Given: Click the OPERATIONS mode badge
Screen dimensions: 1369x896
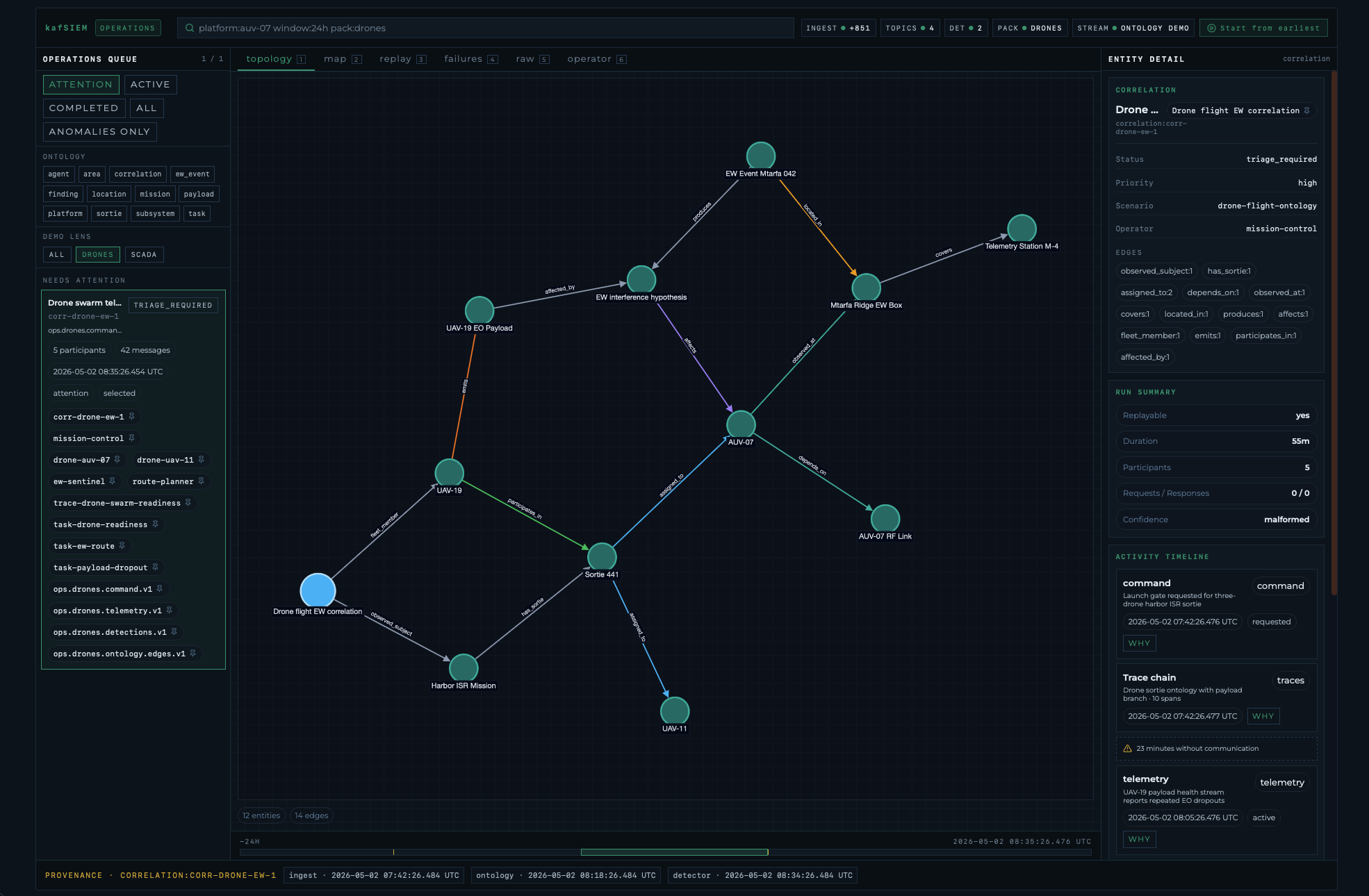Looking at the screenshot, I should tap(128, 28).
